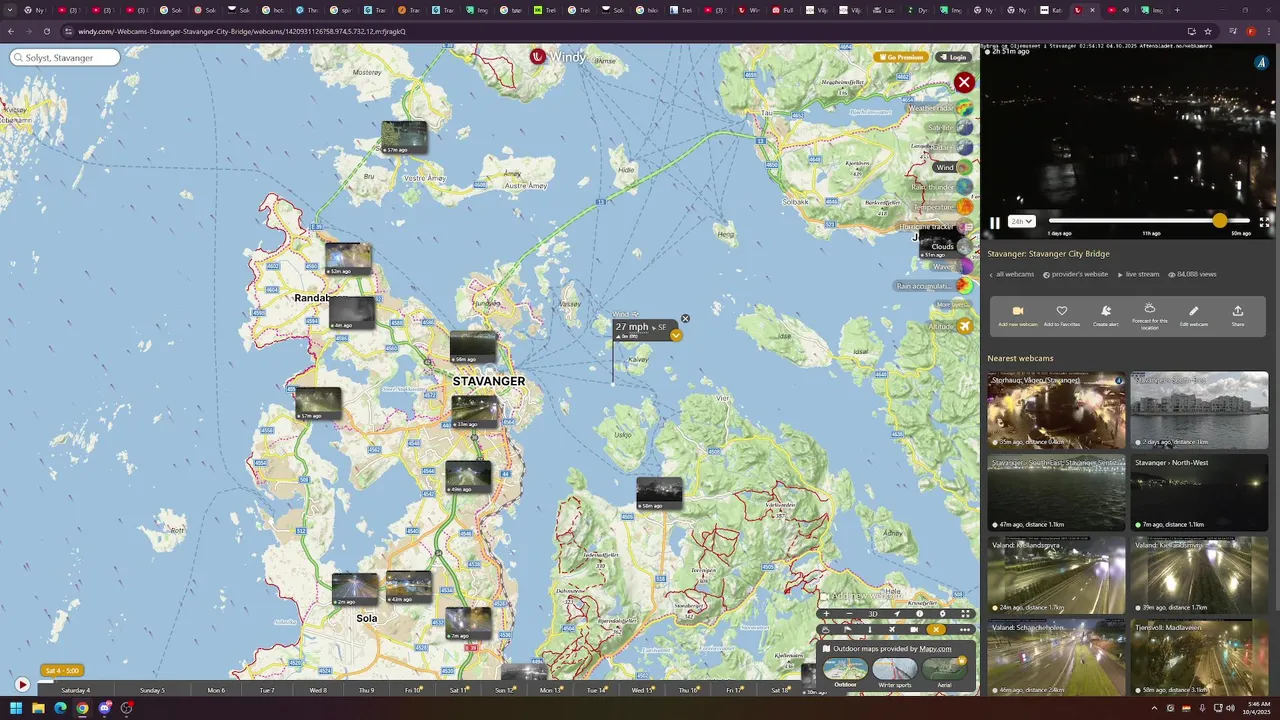Toggle the airplane icon in map toolbar
This screenshot has width=1280, height=720.
coord(892,630)
